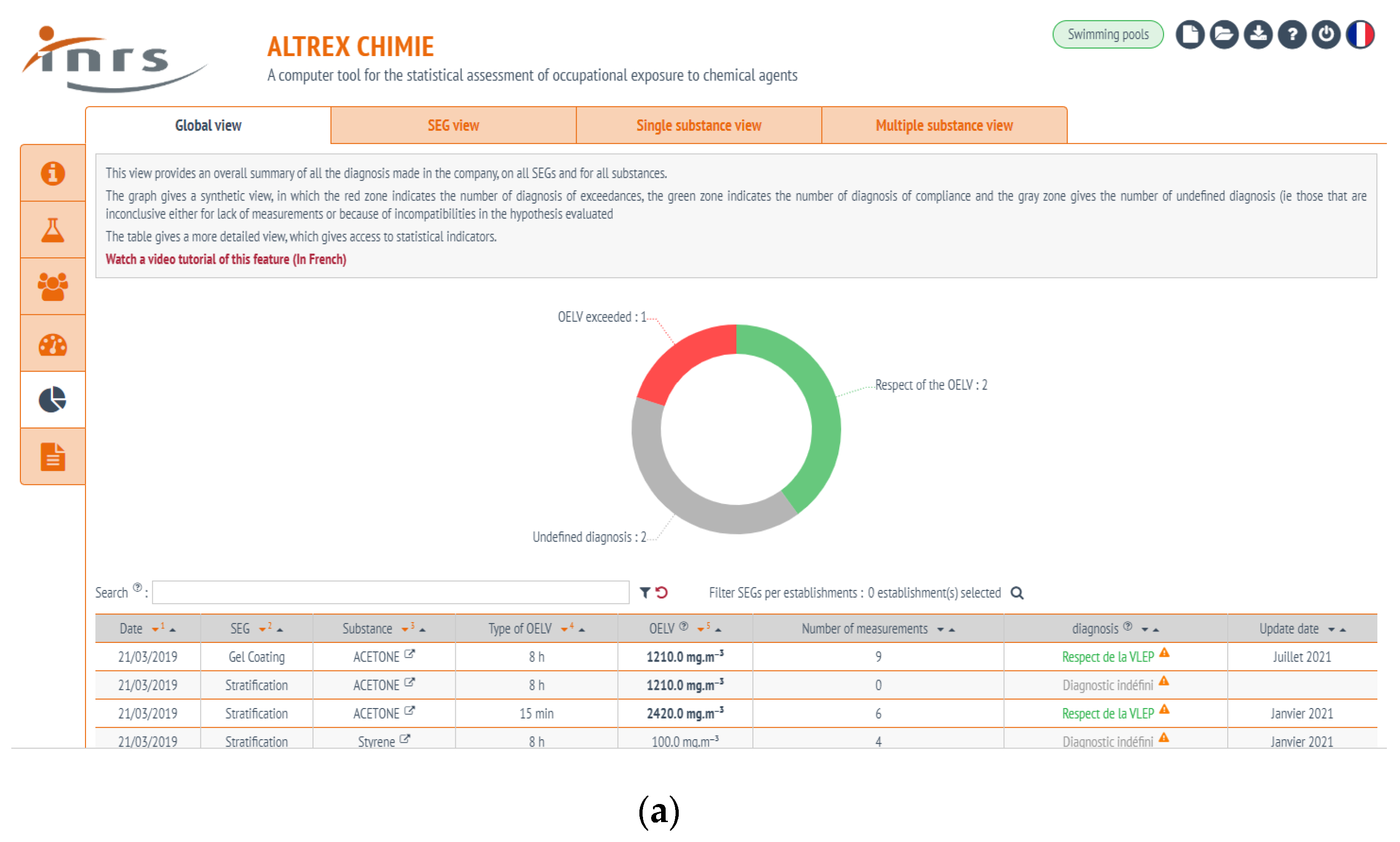Sort Update date column ascending arrow
The image size is (1400, 842).
[x=1342, y=629]
